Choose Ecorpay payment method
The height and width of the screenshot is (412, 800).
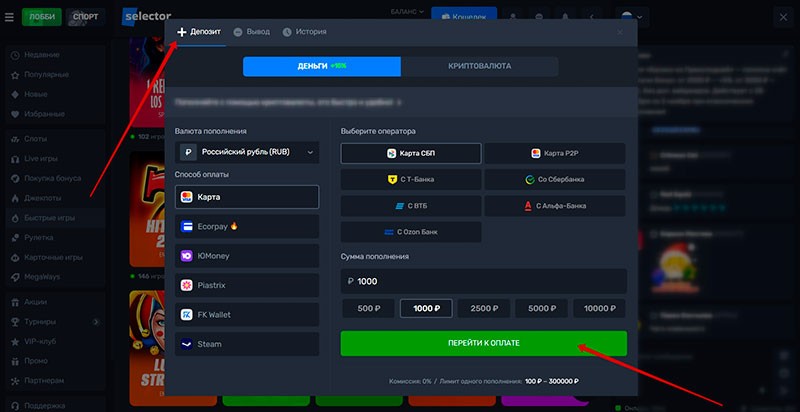point(246,227)
